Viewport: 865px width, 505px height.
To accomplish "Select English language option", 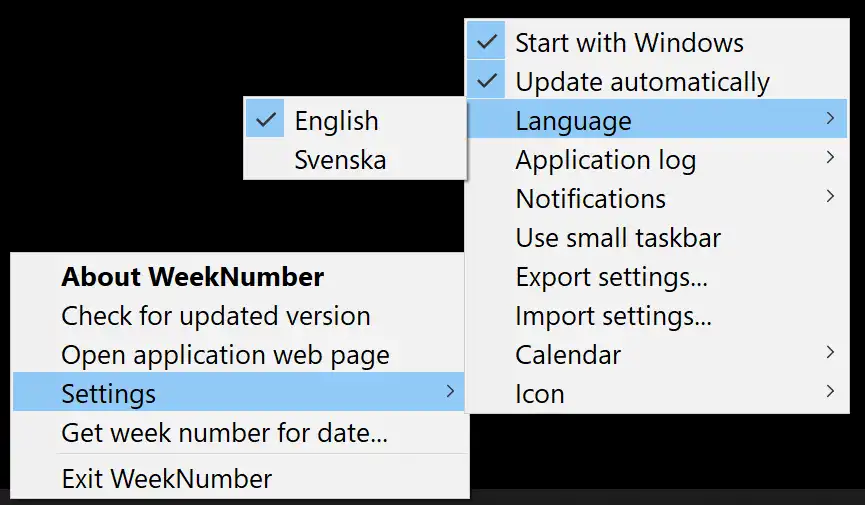I will pyautogui.click(x=336, y=121).
